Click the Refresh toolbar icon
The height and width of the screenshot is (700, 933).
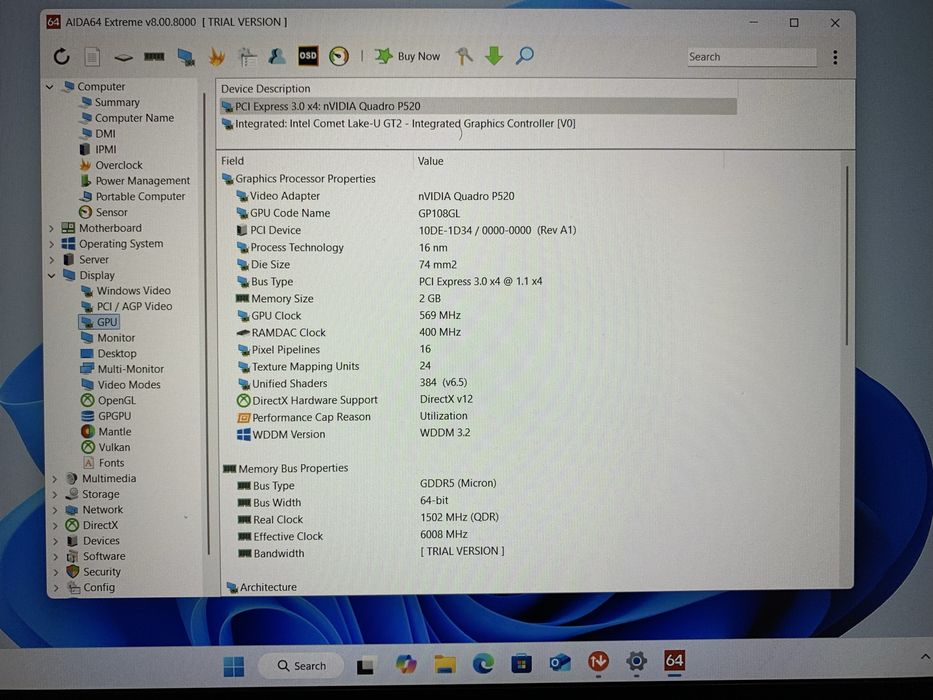[x=61, y=57]
